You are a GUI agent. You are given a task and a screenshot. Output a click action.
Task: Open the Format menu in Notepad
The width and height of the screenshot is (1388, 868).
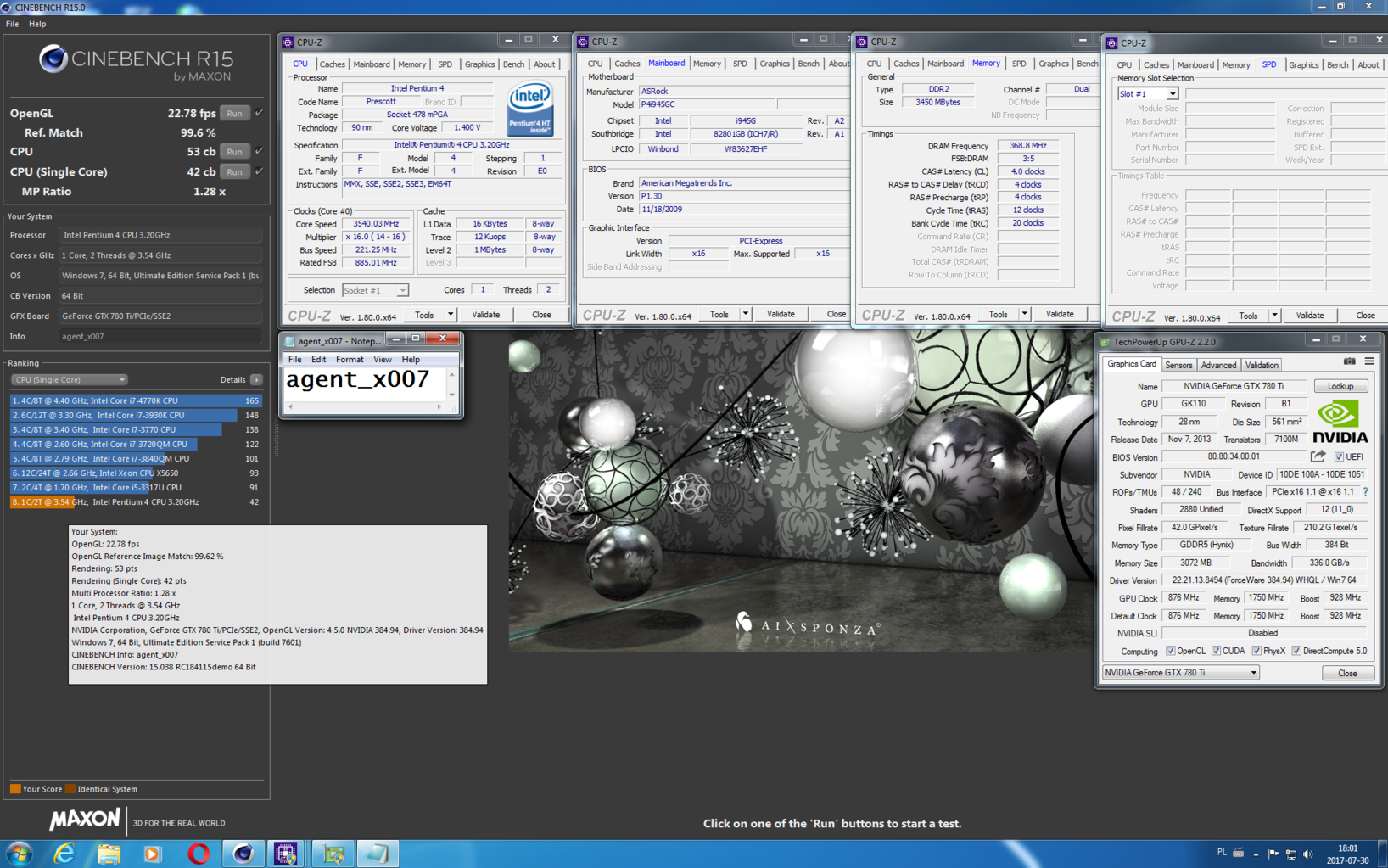[x=349, y=360]
